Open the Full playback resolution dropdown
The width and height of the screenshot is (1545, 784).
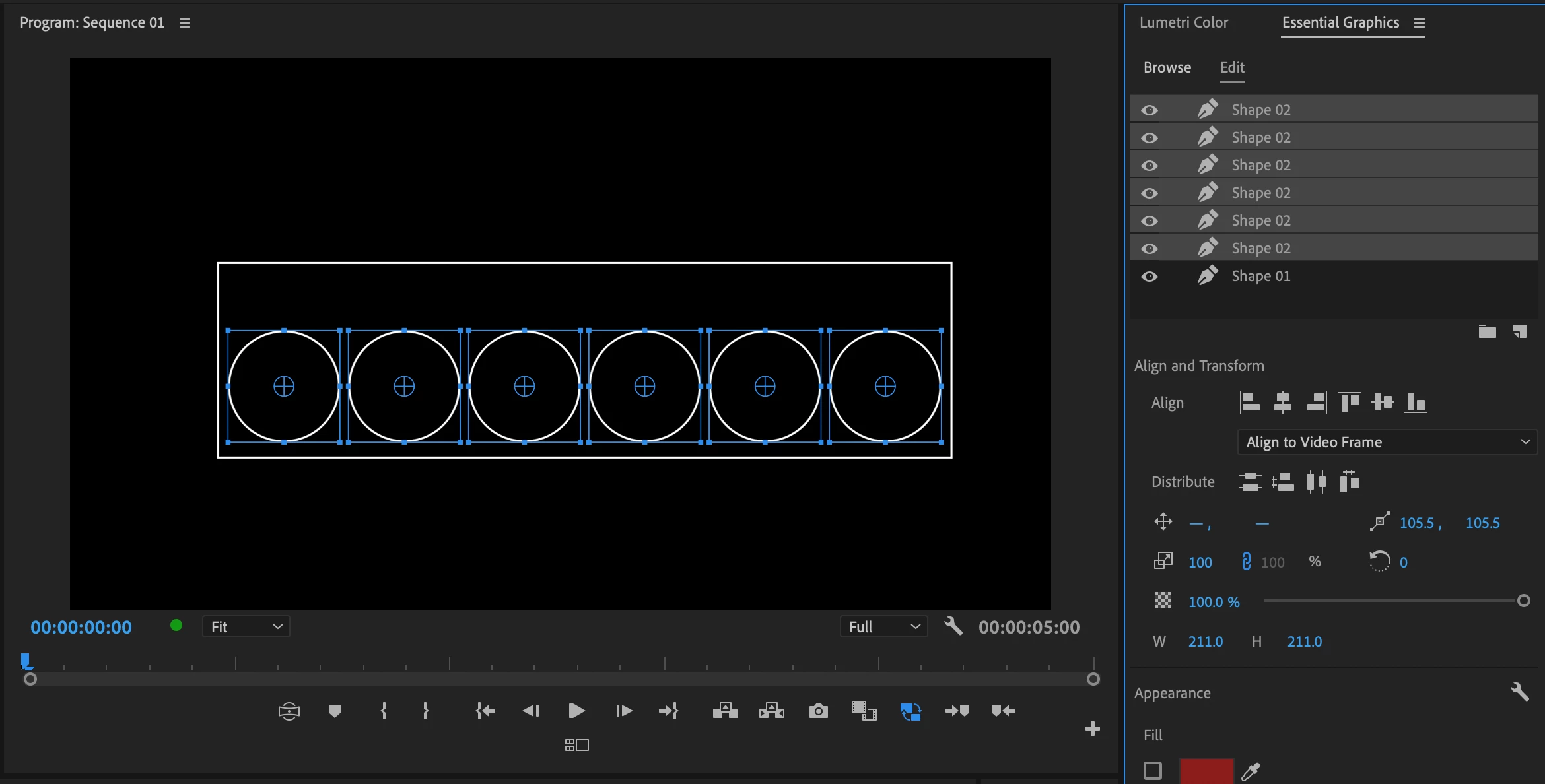pyautogui.click(x=883, y=627)
